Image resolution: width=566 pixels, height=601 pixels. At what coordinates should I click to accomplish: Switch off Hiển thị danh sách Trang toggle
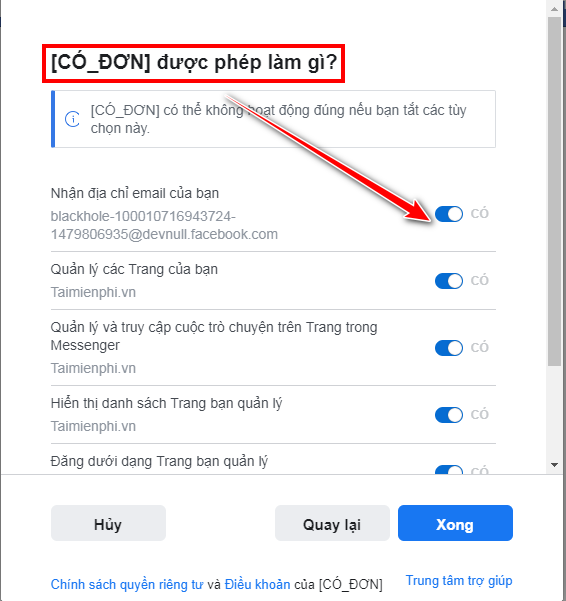(449, 415)
